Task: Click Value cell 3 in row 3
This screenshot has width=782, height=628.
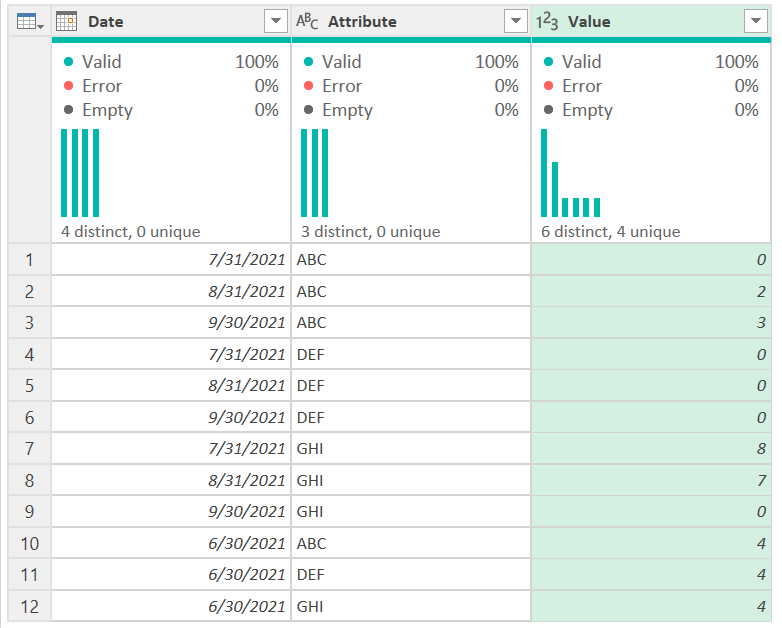Action: [x=651, y=322]
